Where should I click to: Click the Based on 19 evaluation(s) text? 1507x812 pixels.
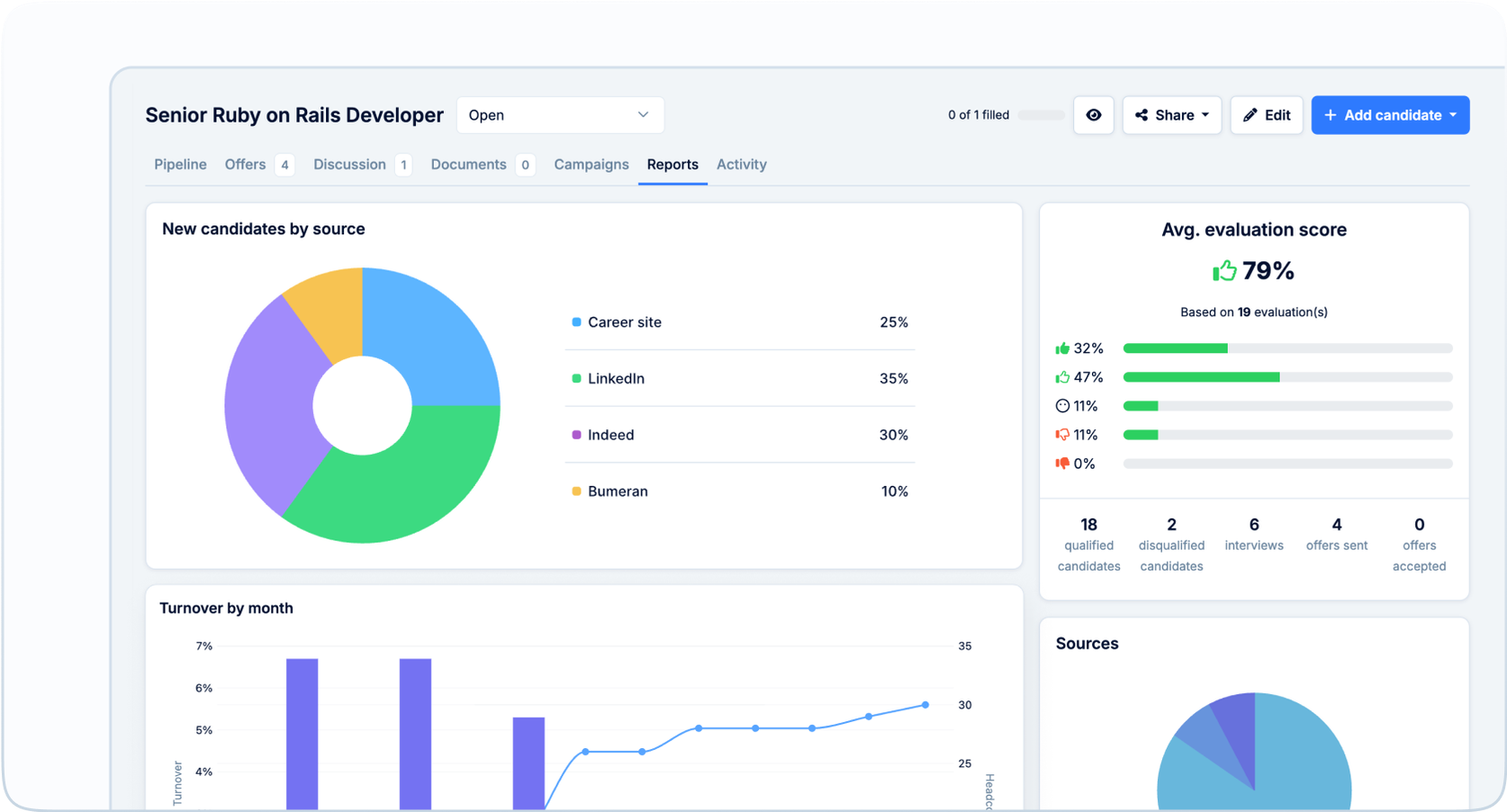(1254, 312)
